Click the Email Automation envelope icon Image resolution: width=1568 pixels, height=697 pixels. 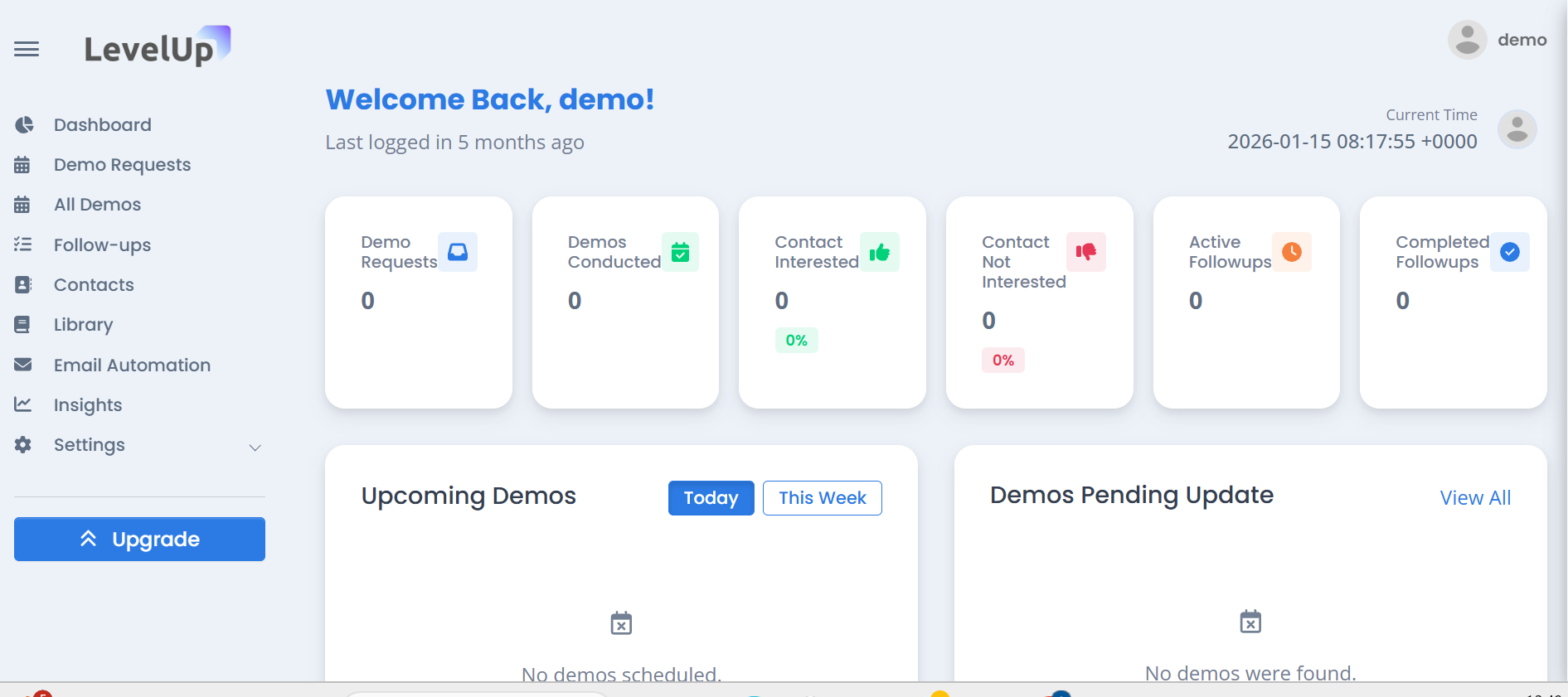tap(23, 365)
